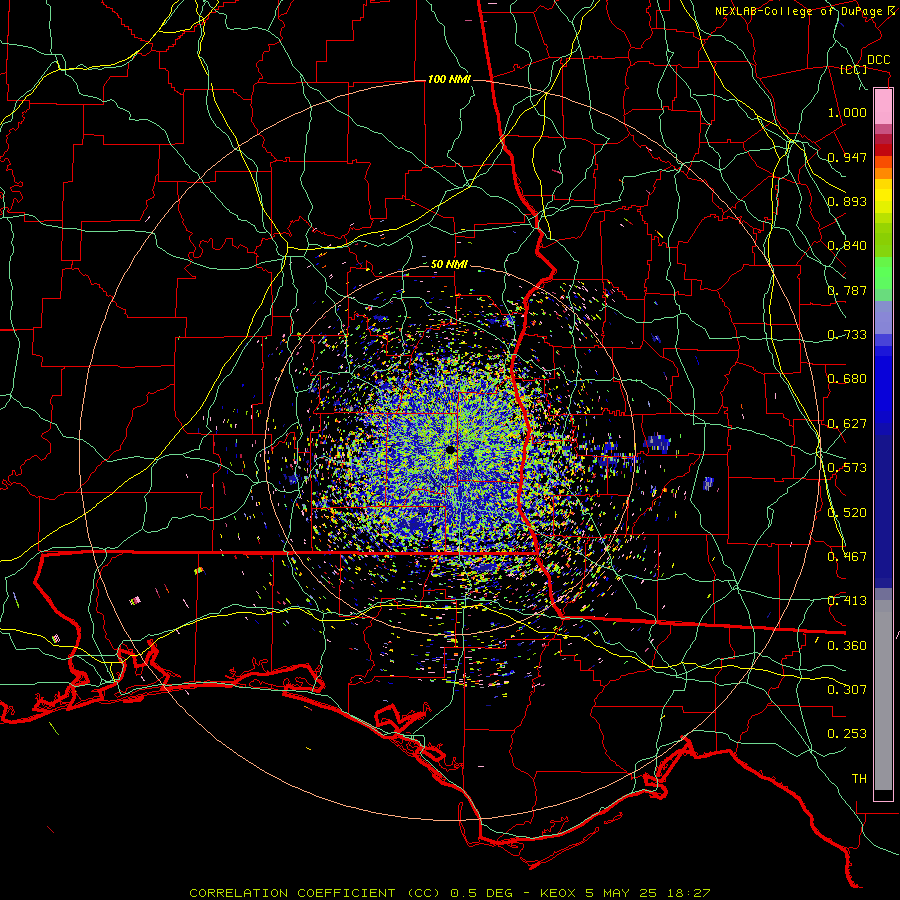Click the 0.733 legend value
The height and width of the screenshot is (900, 900).
847,335
